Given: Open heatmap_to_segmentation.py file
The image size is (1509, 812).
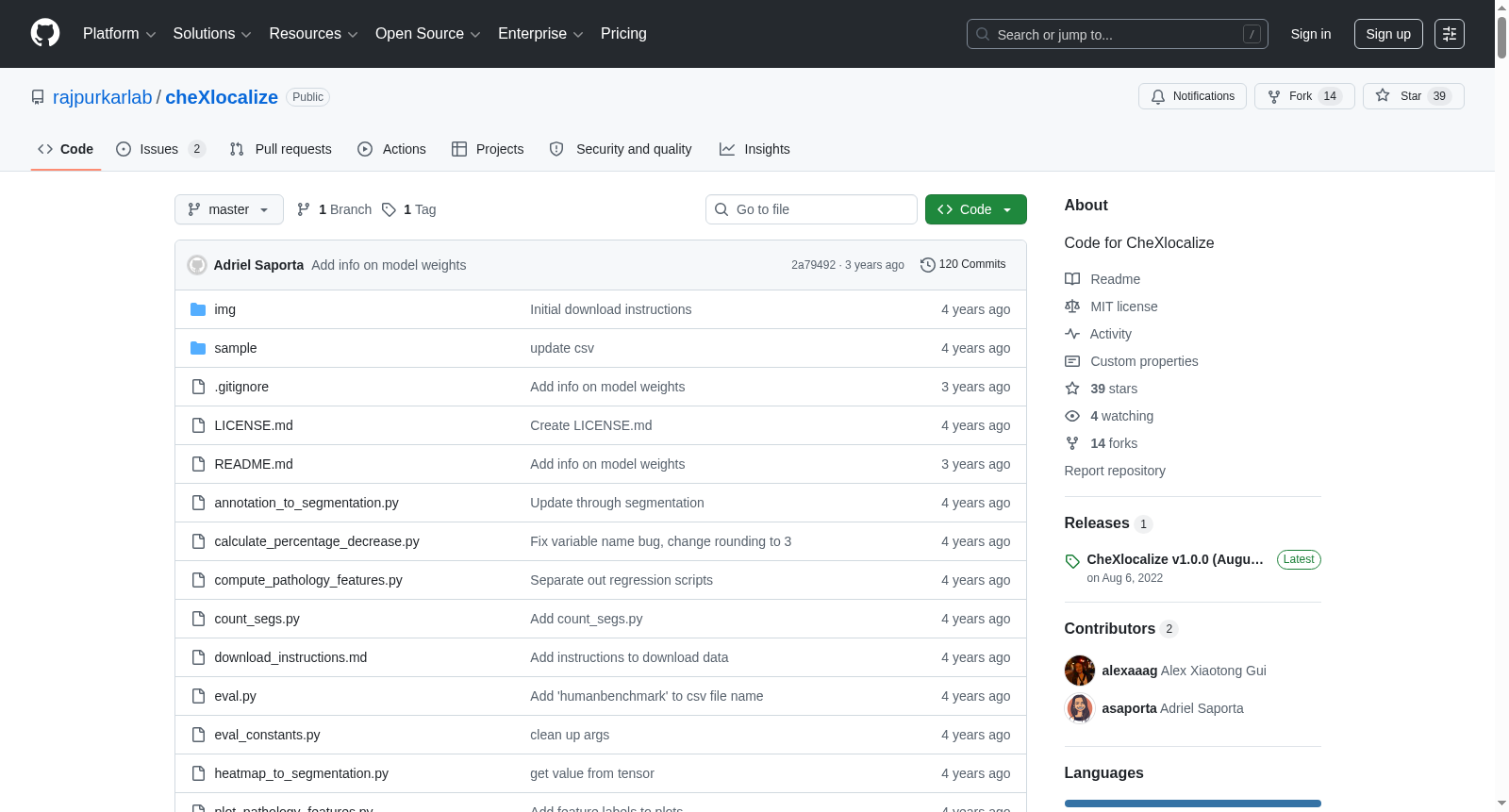Looking at the screenshot, I should [x=302, y=773].
